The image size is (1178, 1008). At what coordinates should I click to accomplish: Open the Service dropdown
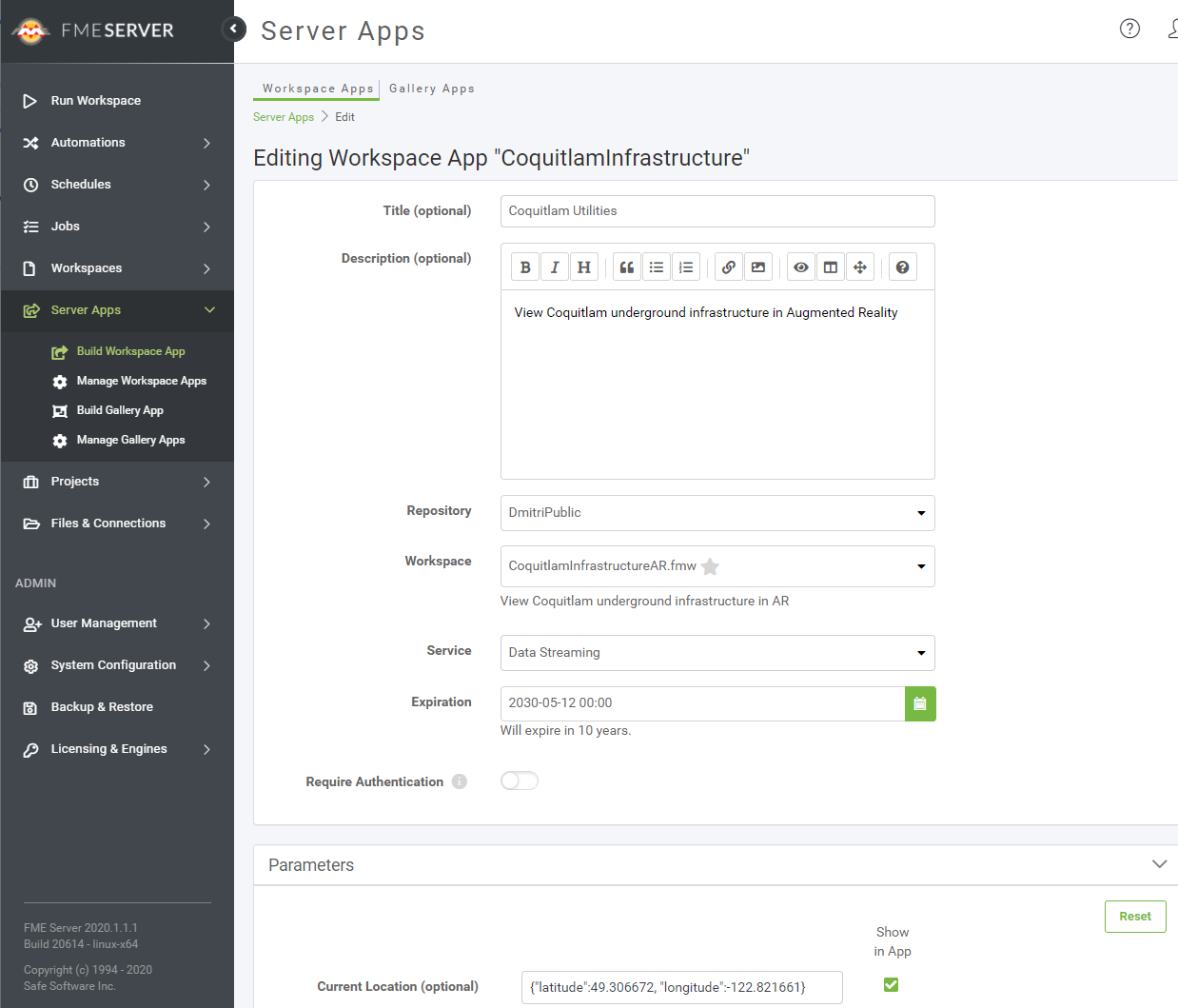click(x=717, y=653)
